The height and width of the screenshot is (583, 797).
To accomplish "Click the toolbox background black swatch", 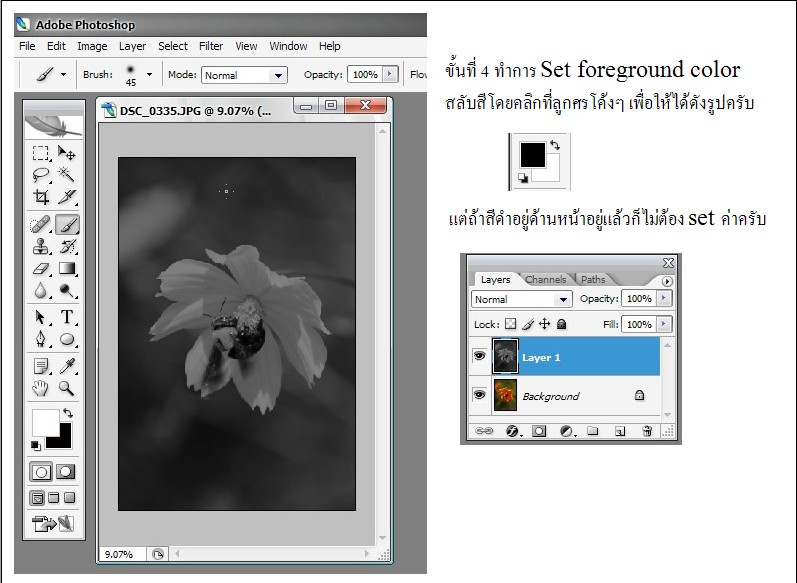I will [64, 440].
